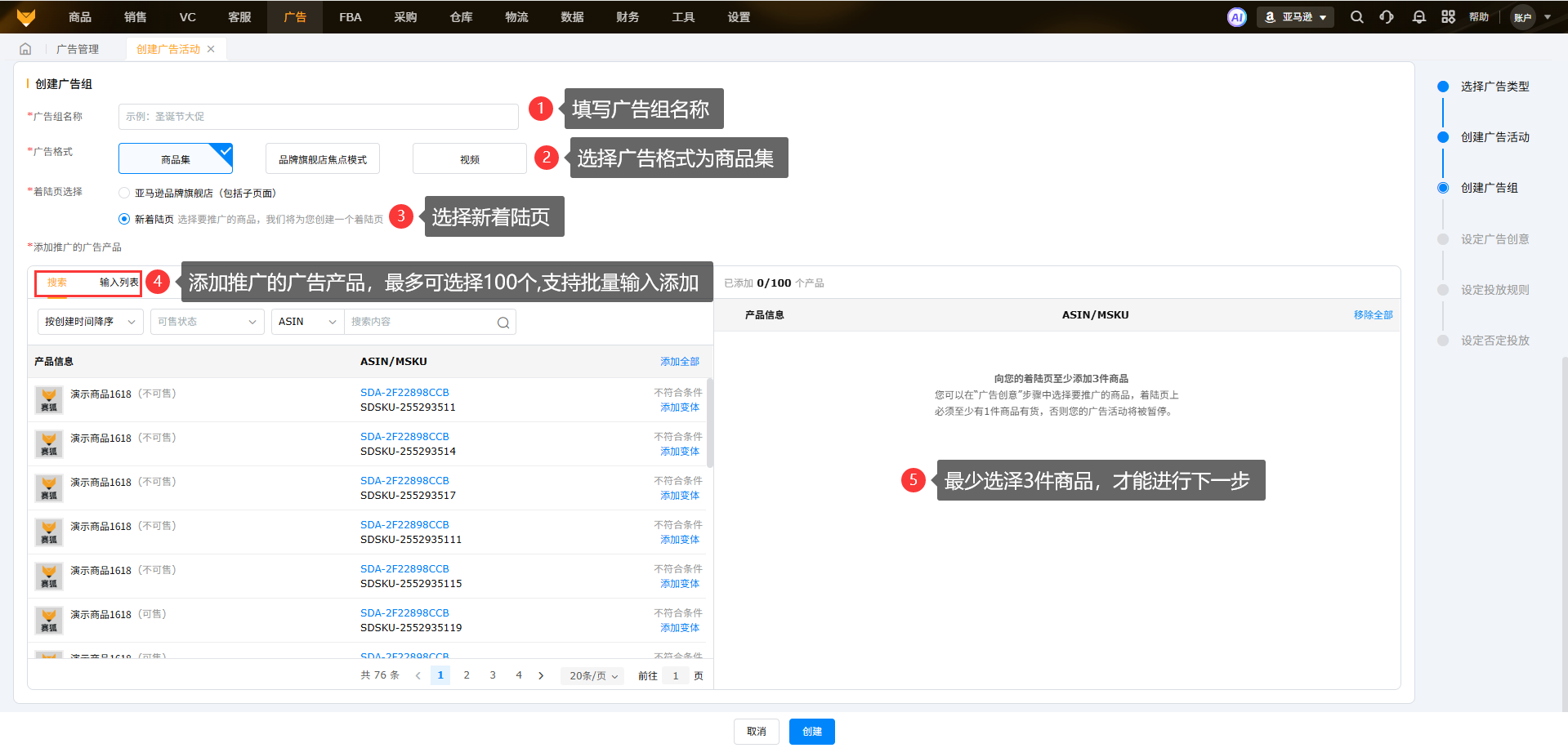Select 亚马逊品牌旗舰店 landing page option
Image resolution: width=1568 pixels, height=748 pixels.
(124, 194)
